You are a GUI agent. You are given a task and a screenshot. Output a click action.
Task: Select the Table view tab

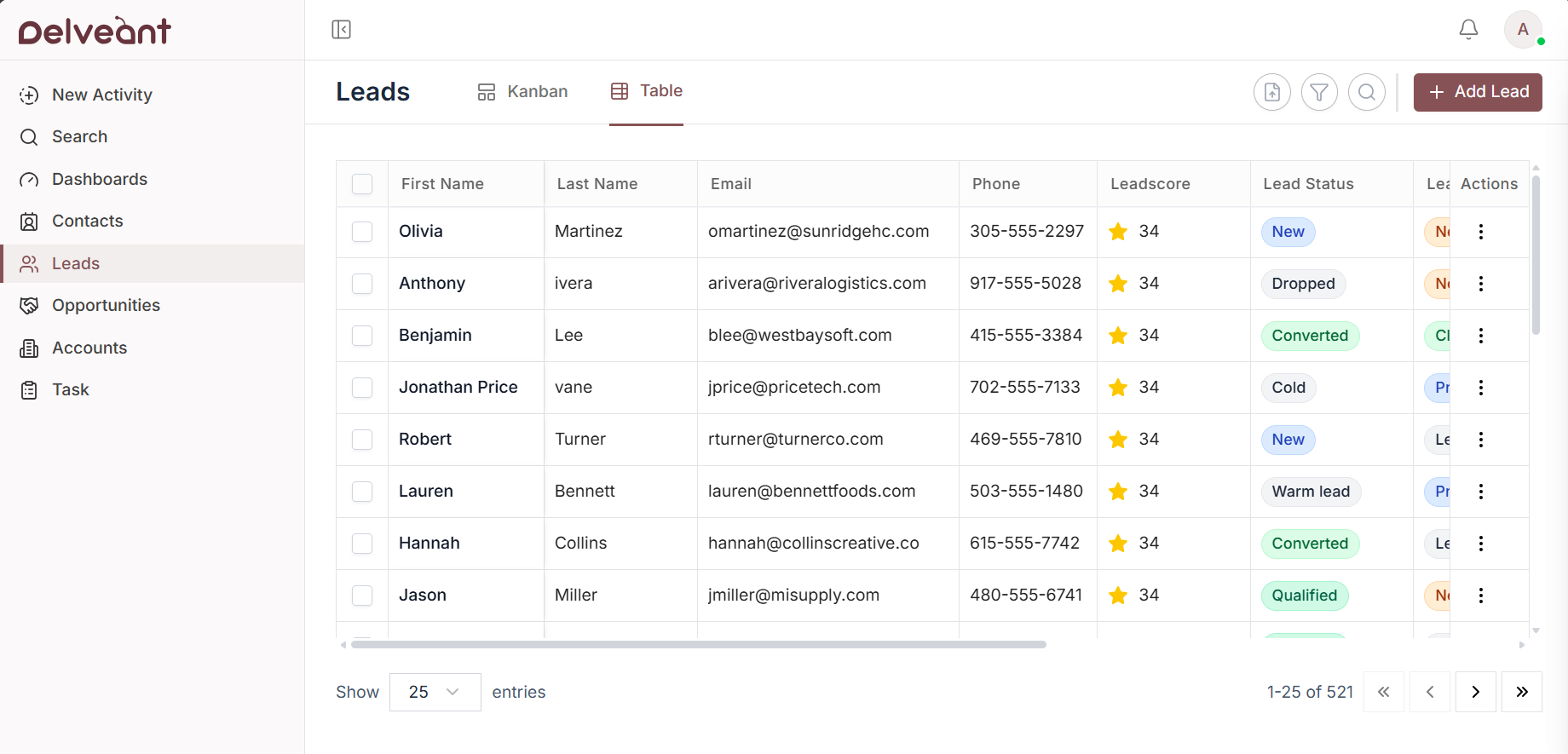coord(647,91)
